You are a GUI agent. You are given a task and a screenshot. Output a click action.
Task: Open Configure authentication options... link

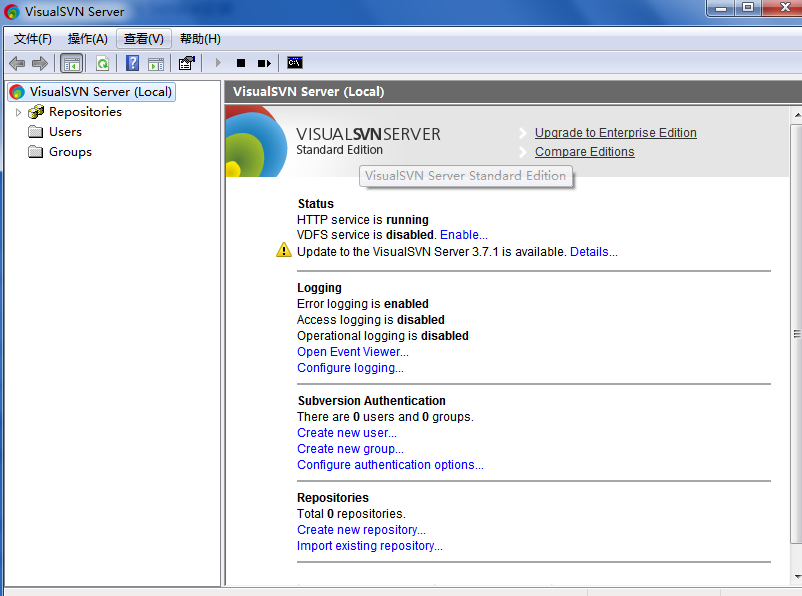pos(390,465)
